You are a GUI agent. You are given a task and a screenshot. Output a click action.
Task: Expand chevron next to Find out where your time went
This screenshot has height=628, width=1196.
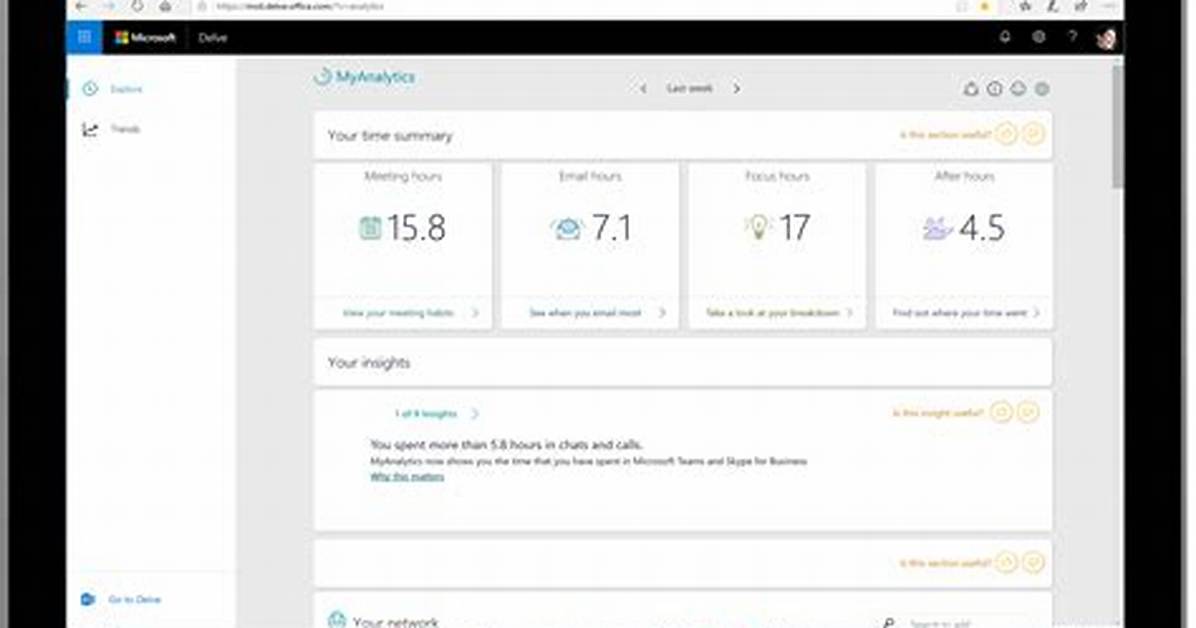click(x=1037, y=313)
